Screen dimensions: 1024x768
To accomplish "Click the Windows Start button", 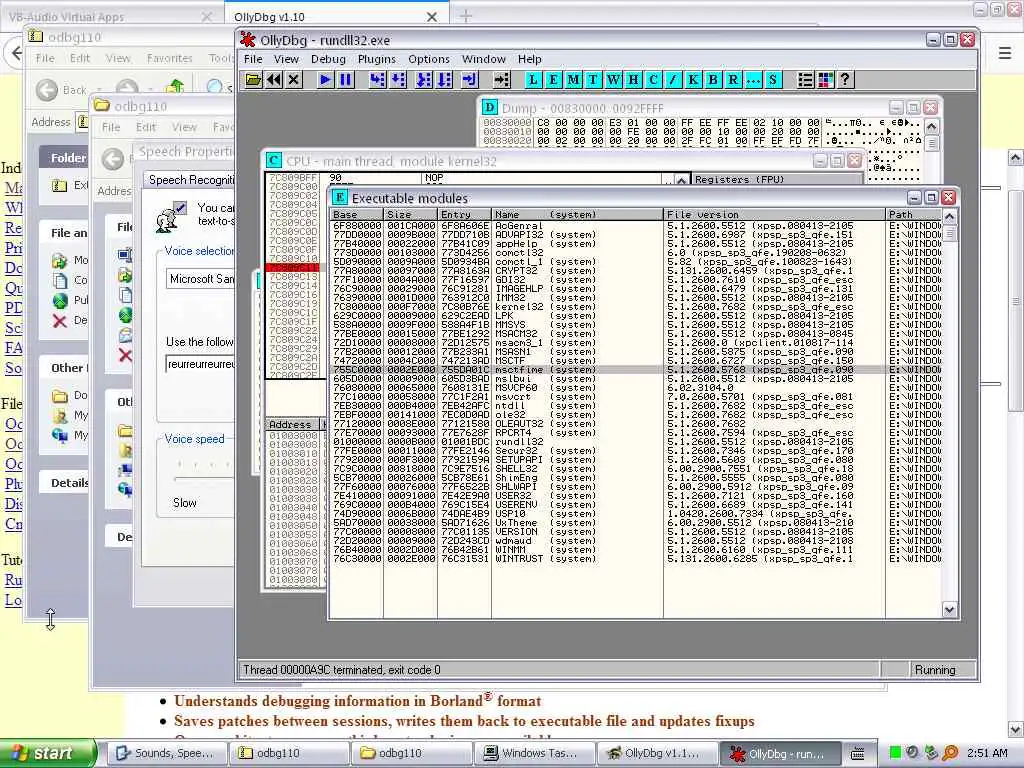I will (48, 753).
